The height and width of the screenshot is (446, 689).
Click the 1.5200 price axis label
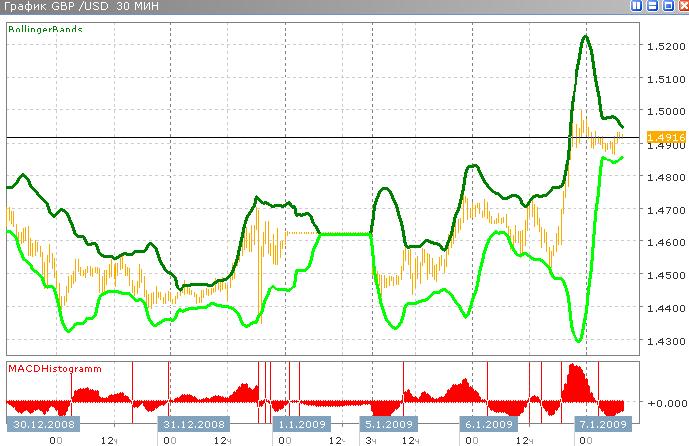click(665, 46)
